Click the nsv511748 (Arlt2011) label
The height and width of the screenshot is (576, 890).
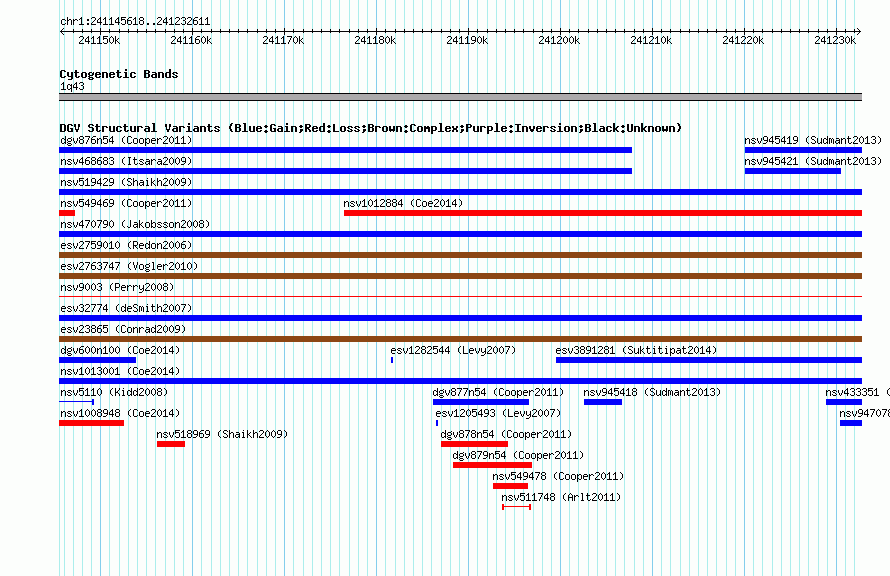561,497
